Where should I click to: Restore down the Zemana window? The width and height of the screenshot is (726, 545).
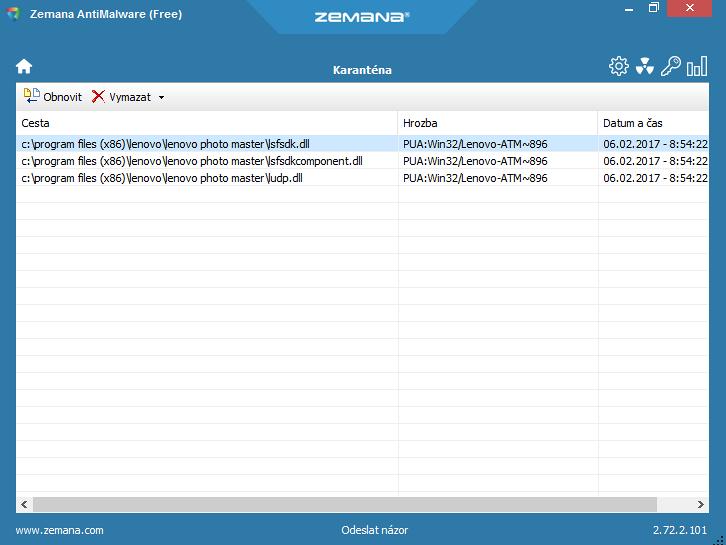click(x=653, y=8)
